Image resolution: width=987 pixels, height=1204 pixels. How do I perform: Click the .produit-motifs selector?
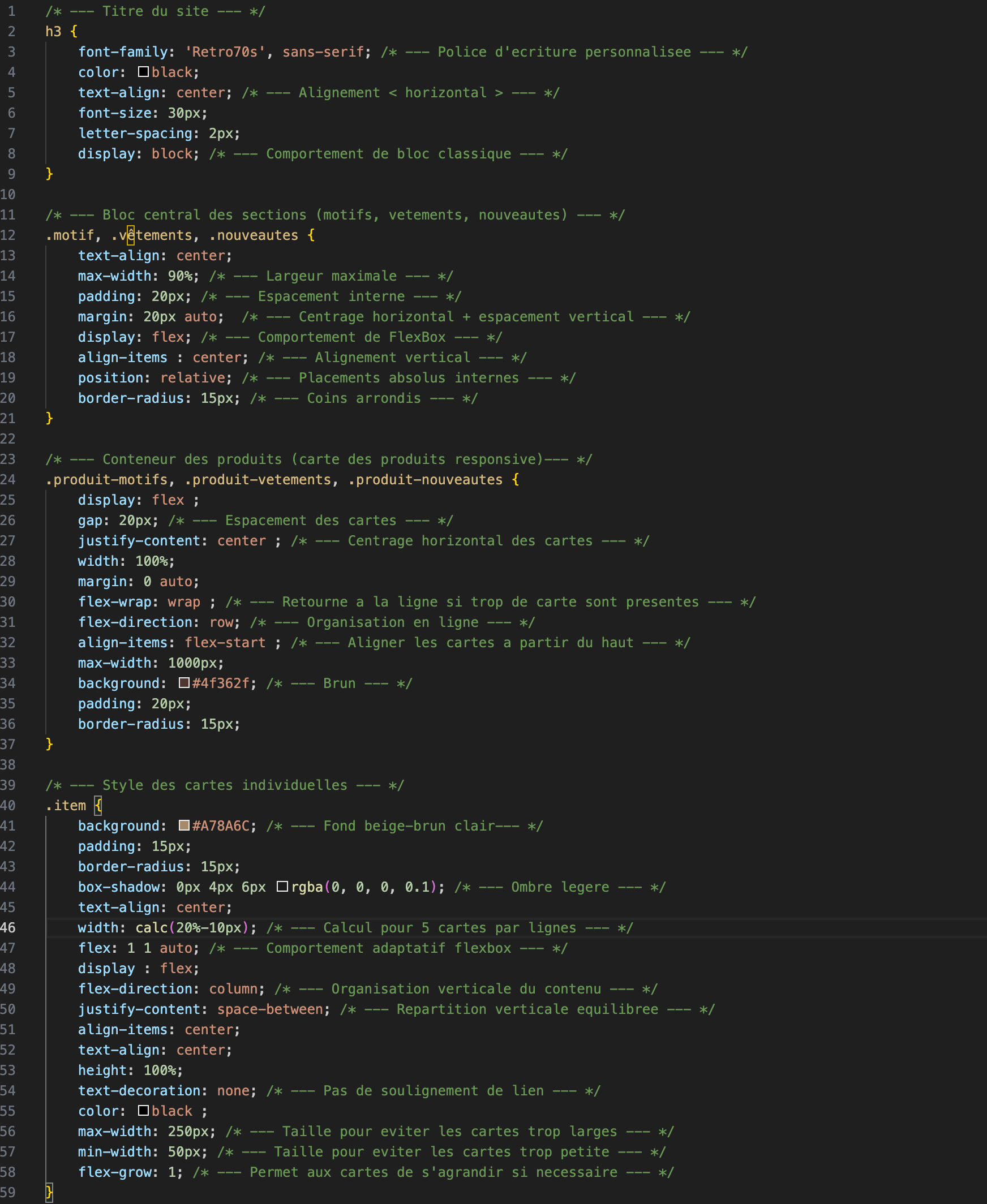pos(108,479)
